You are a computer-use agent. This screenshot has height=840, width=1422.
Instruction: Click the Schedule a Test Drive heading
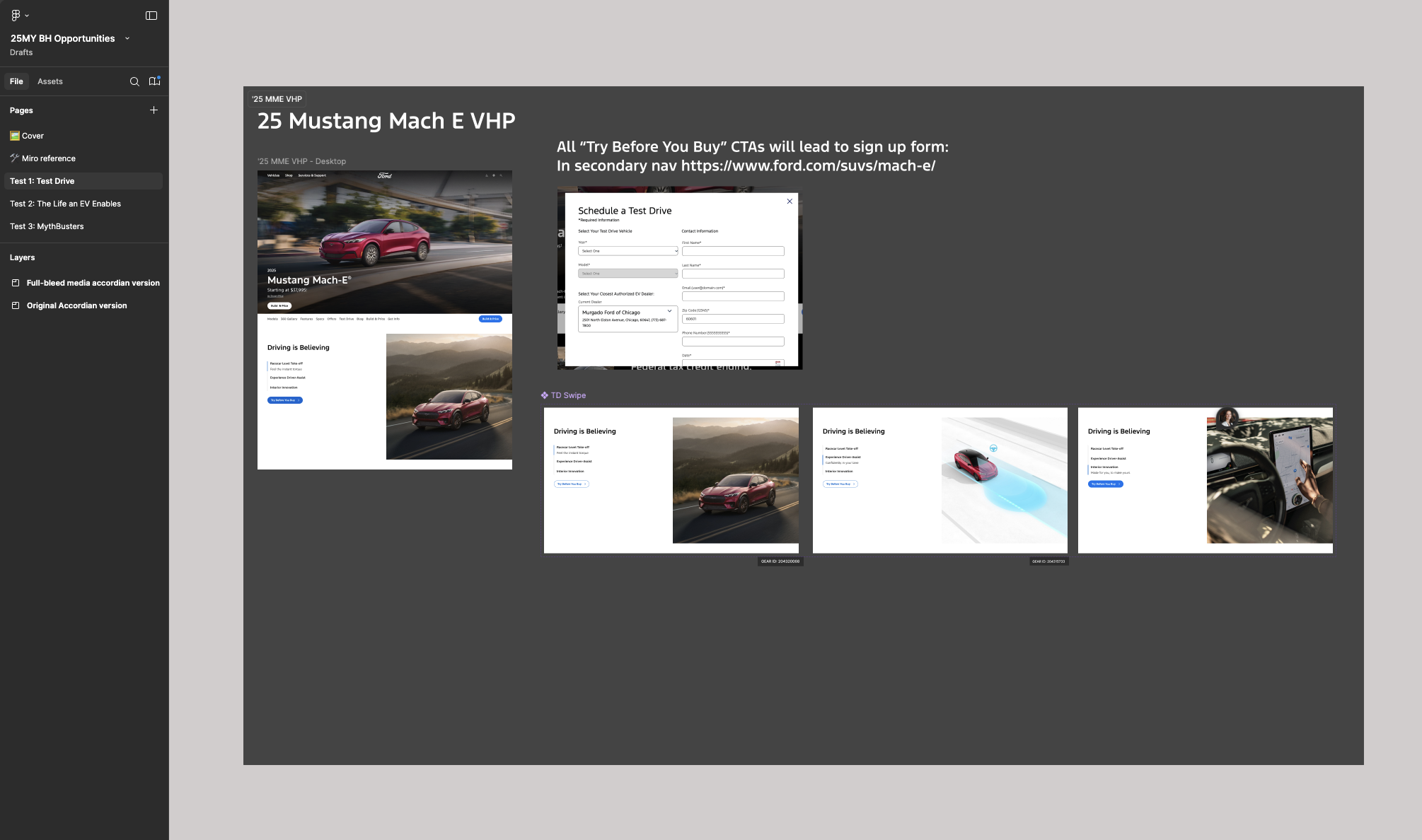pos(625,211)
